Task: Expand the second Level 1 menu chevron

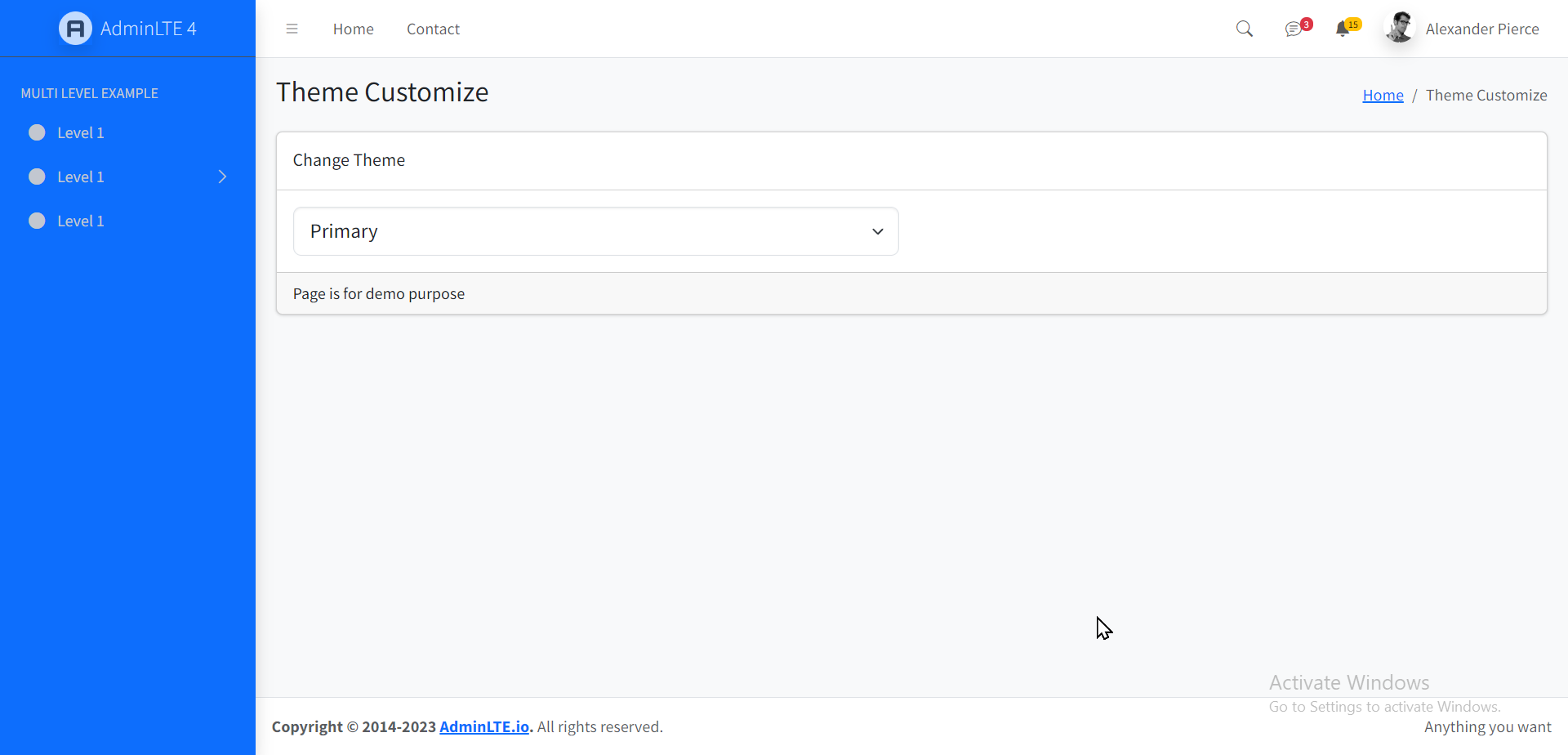Action: click(x=222, y=176)
